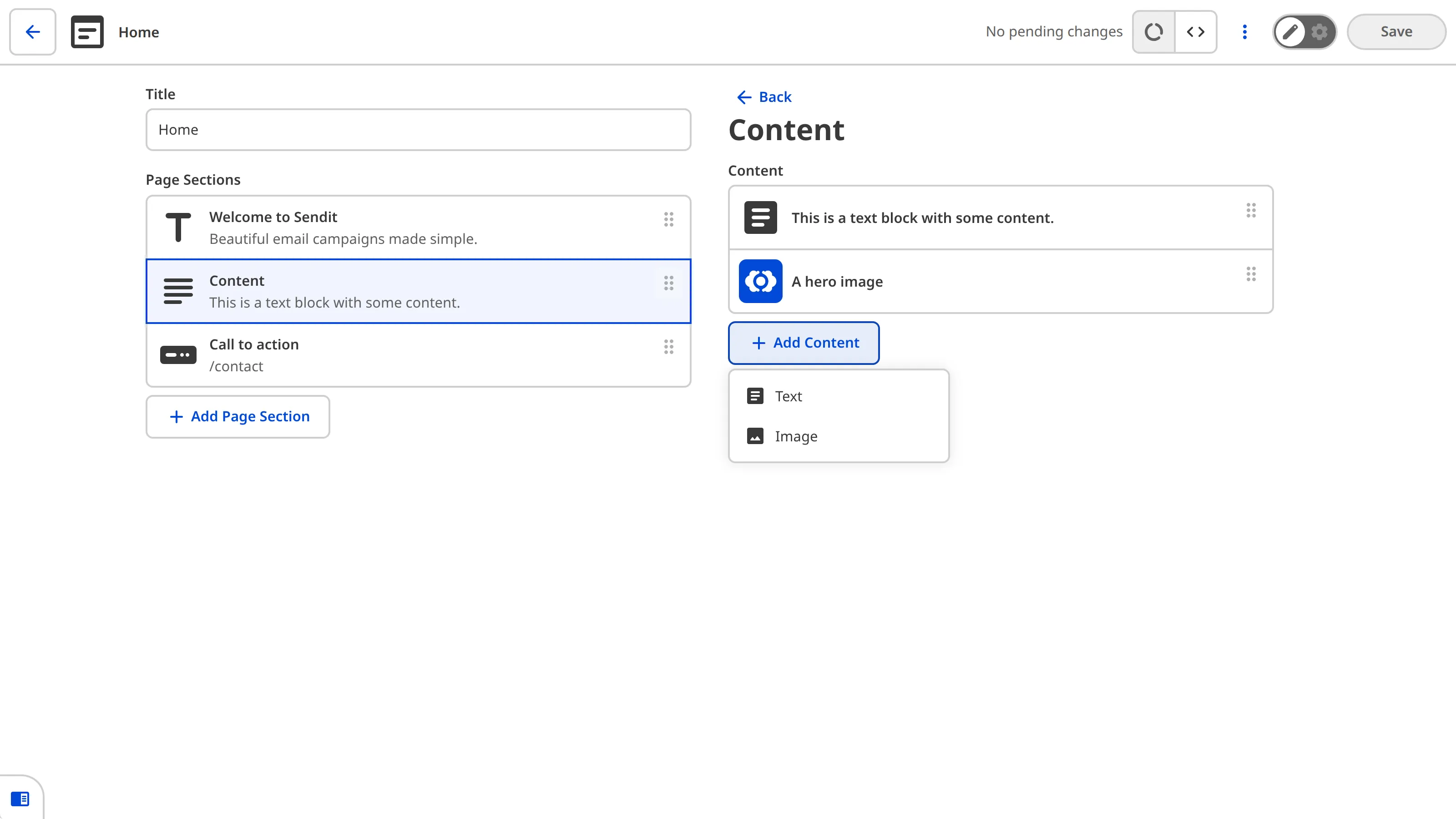Select Image from the Add Content menu
The image size is (1456, 819).
coord(796,436)
